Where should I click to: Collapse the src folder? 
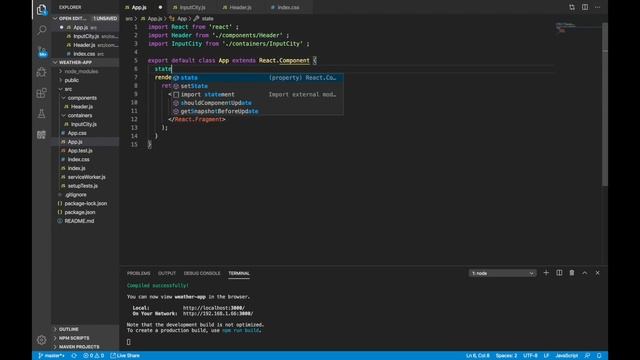(67, 89)
